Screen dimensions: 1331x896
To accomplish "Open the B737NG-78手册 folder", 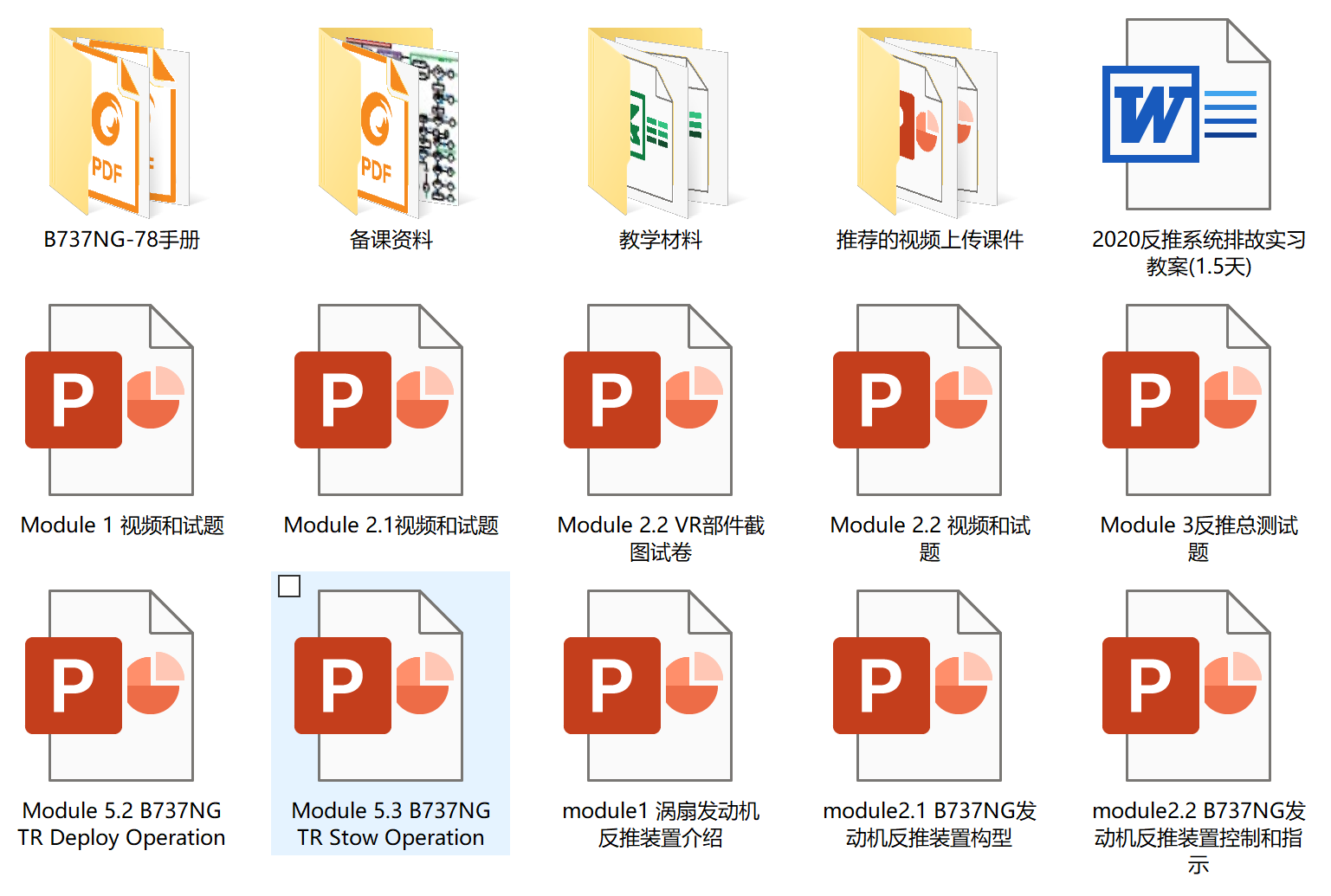I will pyautogui.click(x=120, y=121).
